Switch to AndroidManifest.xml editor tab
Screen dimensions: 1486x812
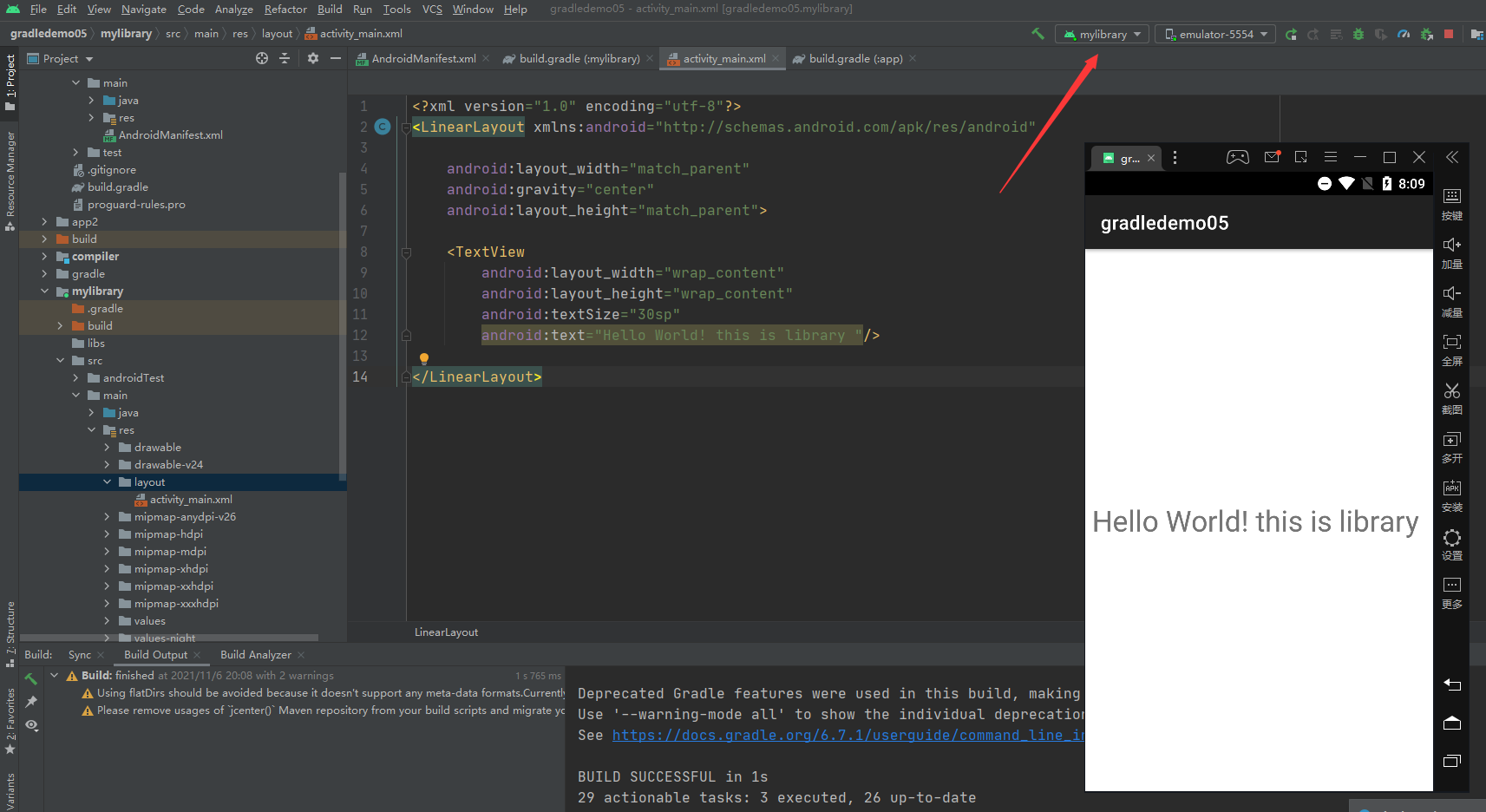423,58
